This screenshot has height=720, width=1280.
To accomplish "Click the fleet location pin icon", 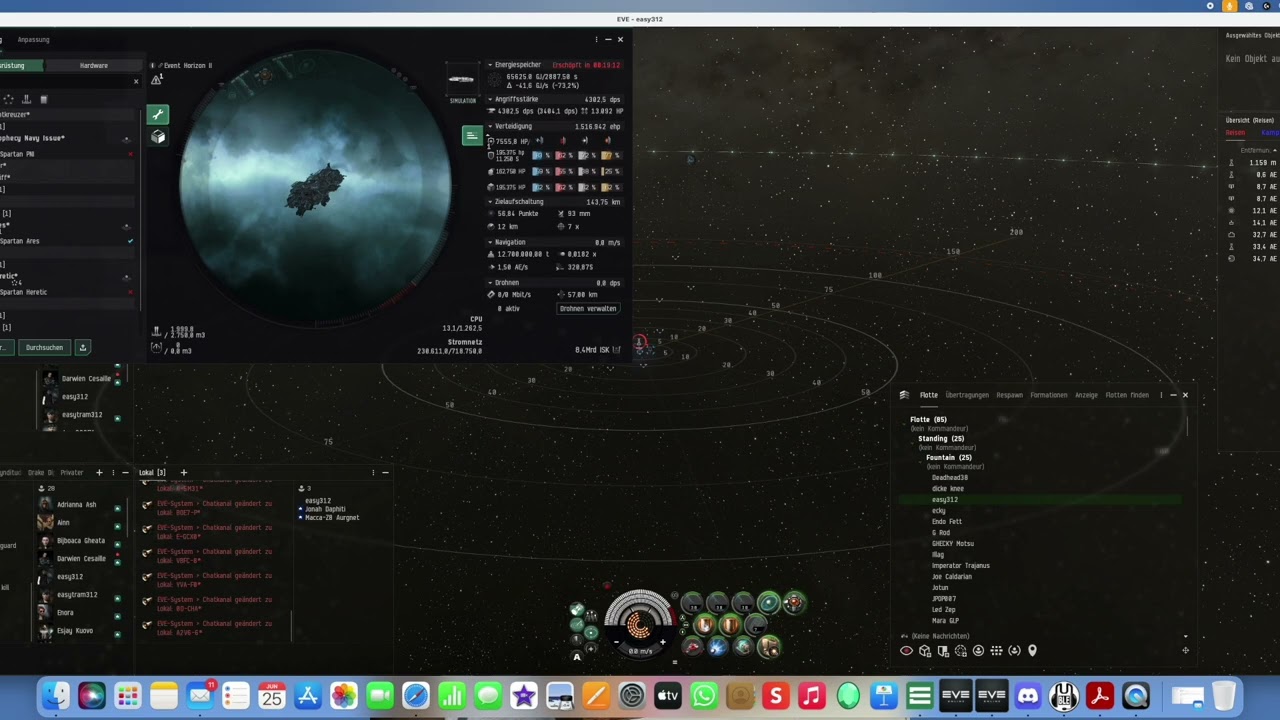I will click(1032, 651).
